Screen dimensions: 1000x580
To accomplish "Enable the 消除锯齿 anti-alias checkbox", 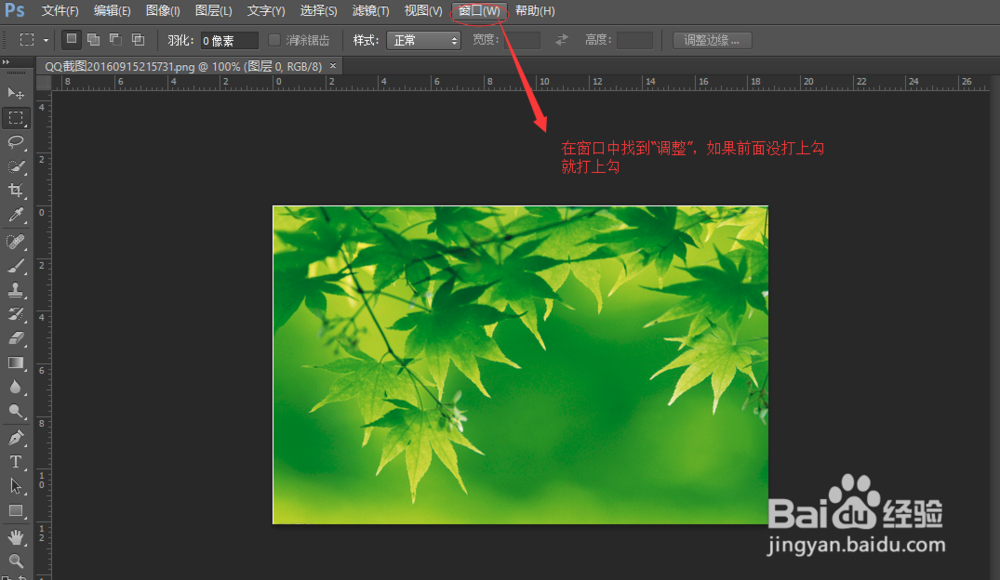I will 274,40.
